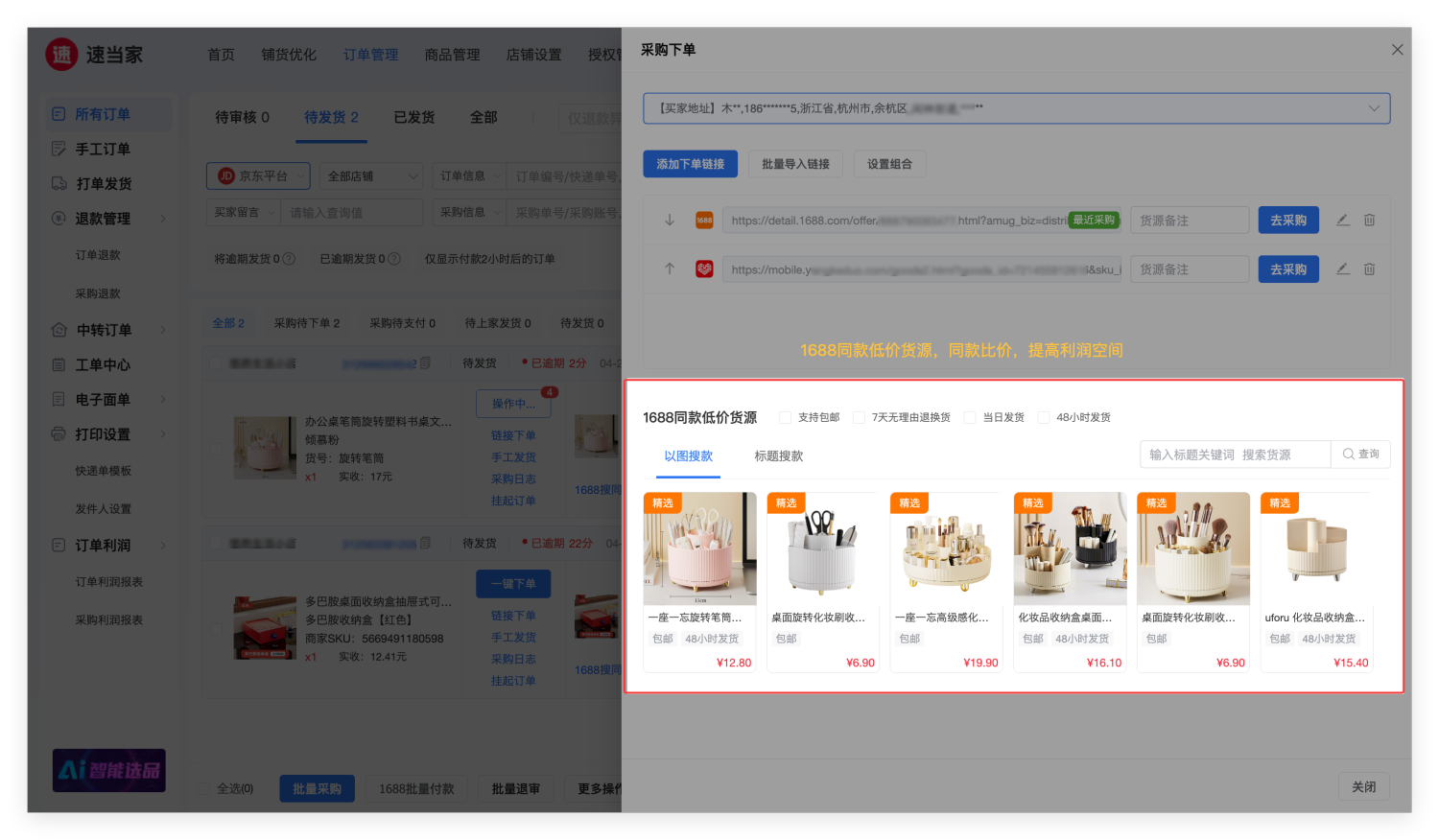Delete the 1688 purchase link with trash icon

(x=1369, y=220)
